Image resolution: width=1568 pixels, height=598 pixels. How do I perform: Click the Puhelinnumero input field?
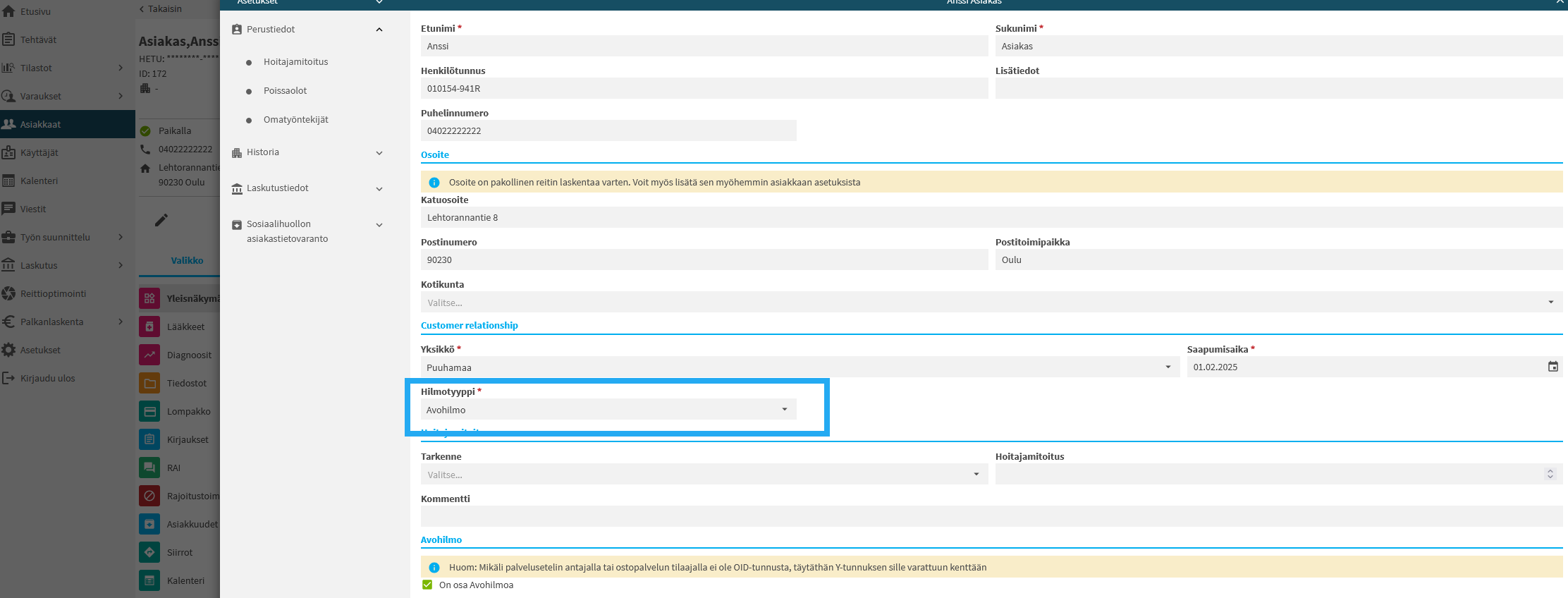[x=608, y=130]
